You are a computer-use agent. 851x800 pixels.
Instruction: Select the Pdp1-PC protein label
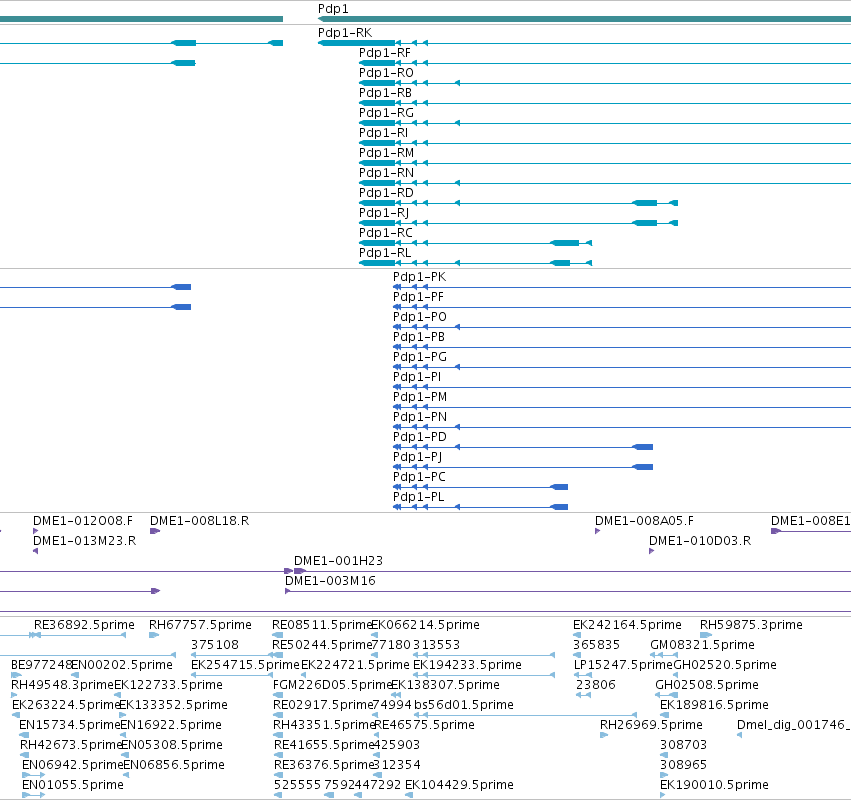point(420,477)
